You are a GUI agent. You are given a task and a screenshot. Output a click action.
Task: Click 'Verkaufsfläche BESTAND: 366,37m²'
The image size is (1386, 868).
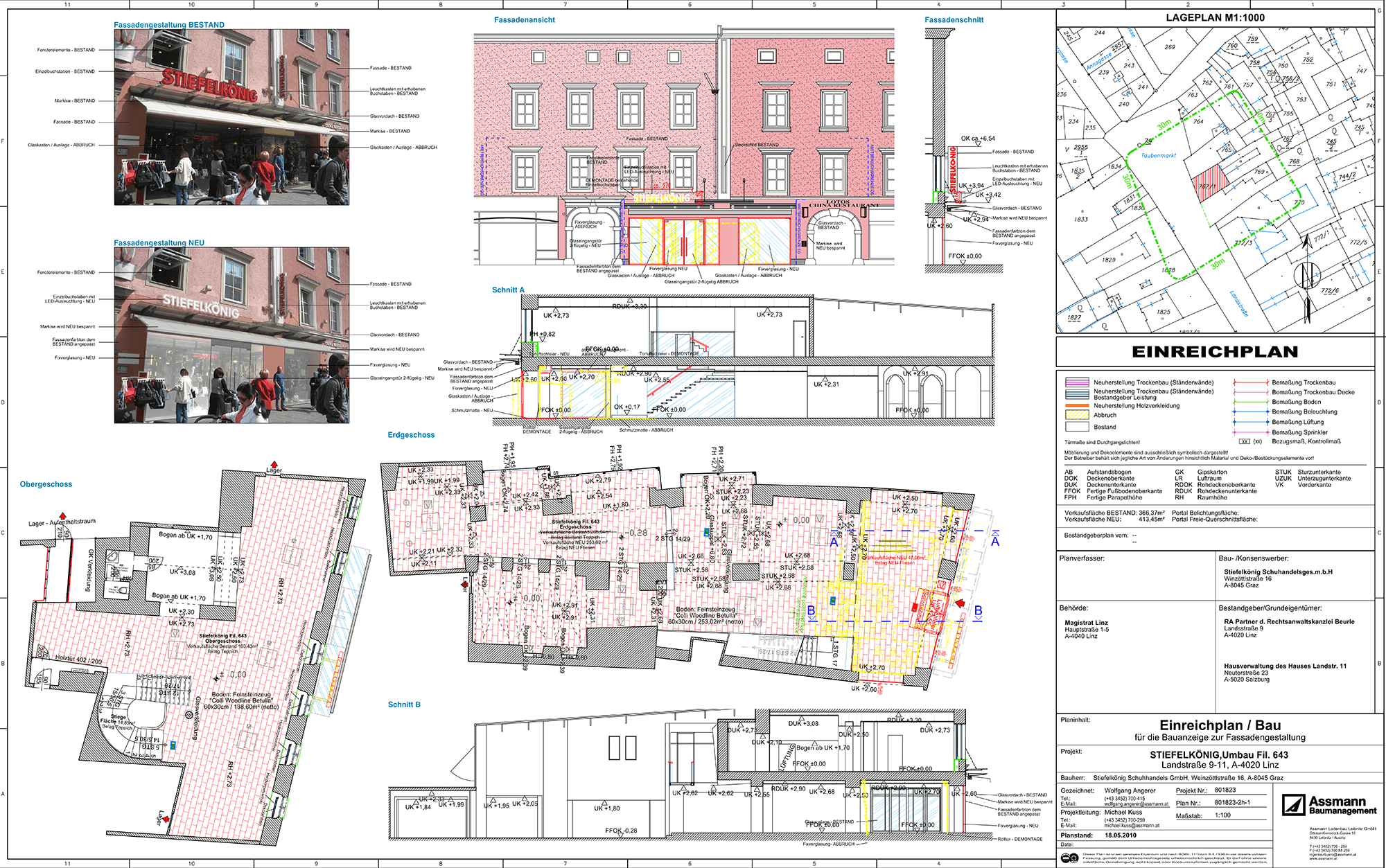(1114, 513)
